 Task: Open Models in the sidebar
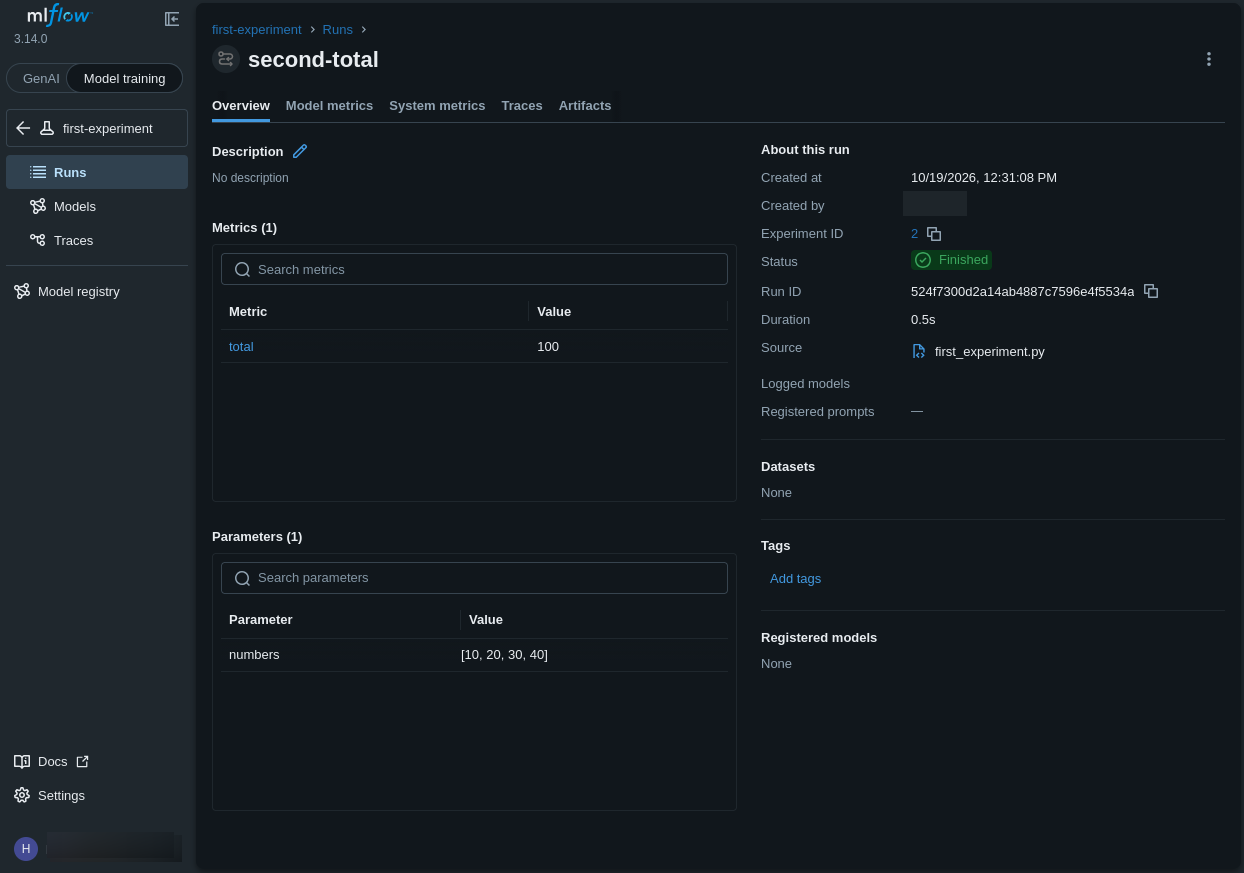[97, 206]
